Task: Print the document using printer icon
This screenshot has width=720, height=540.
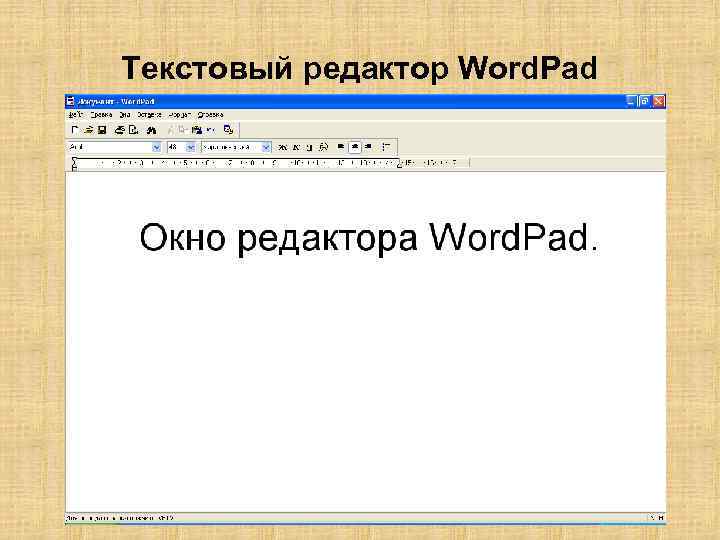Action: [x=120, y=130]
